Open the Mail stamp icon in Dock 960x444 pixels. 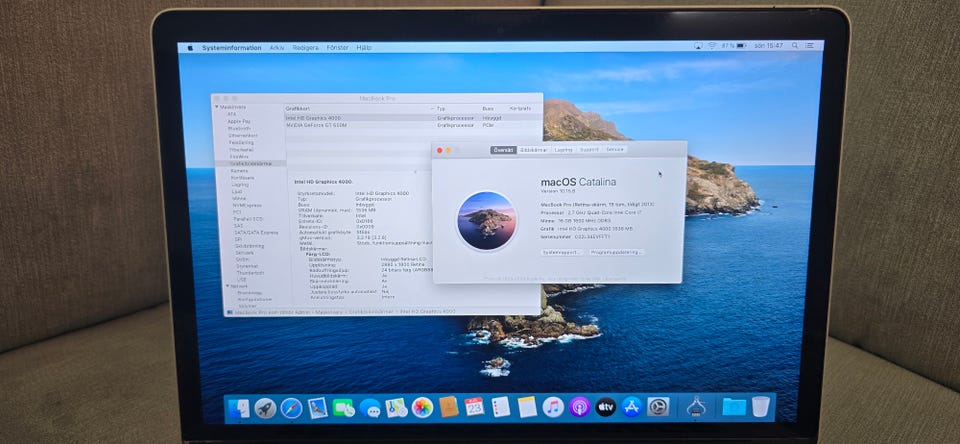click(x=318, y=408)
